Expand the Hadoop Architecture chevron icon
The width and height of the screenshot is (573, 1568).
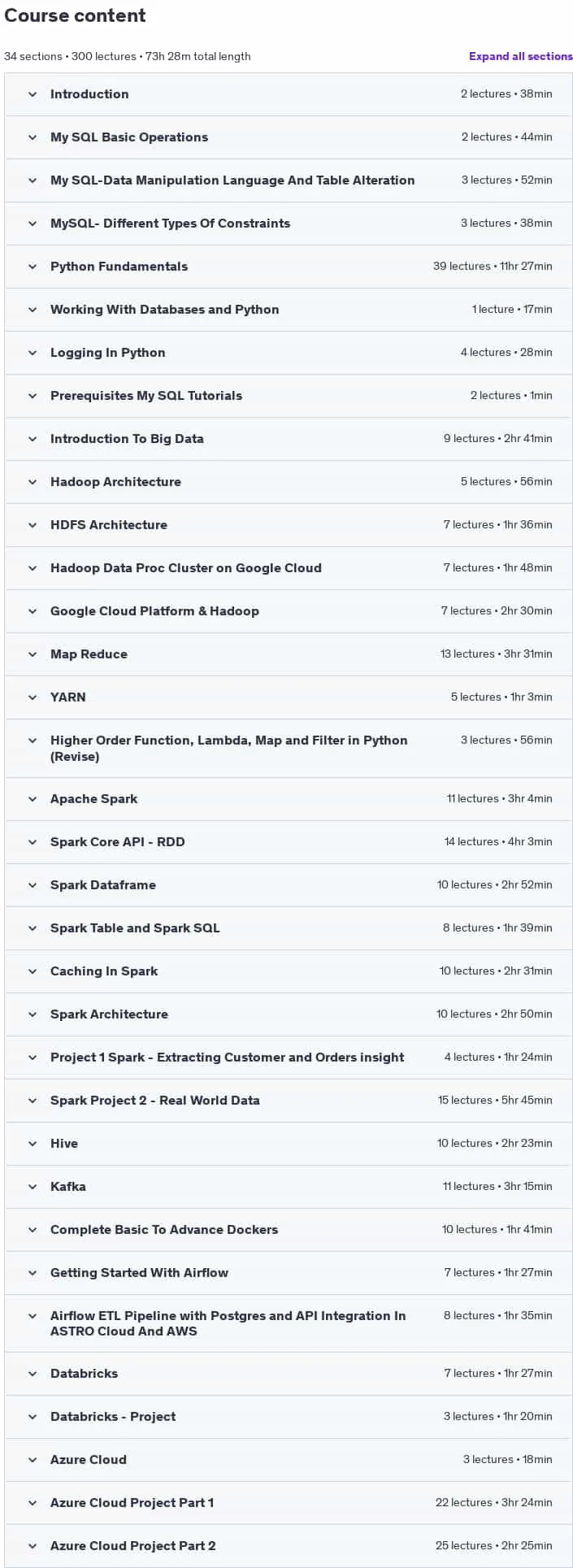pyautogui.click(x=33, y=482)
